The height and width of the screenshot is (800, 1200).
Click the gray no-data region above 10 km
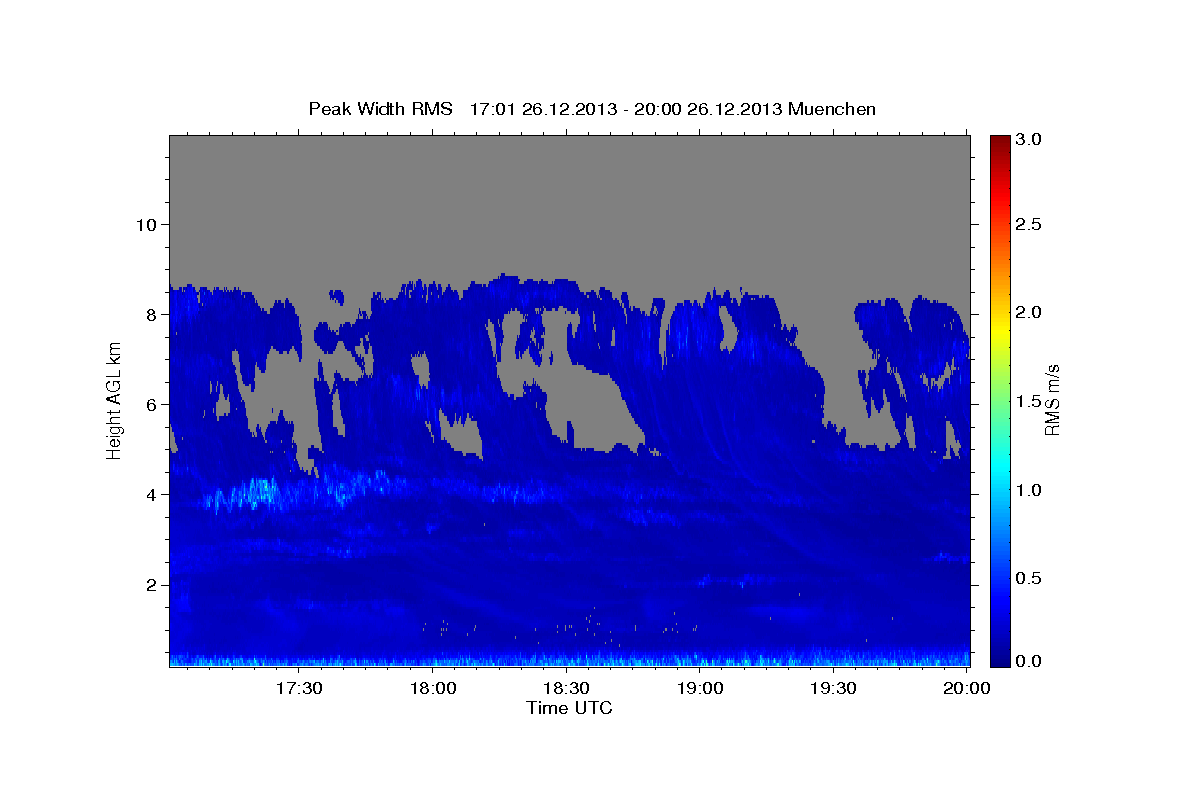point(570,178)
